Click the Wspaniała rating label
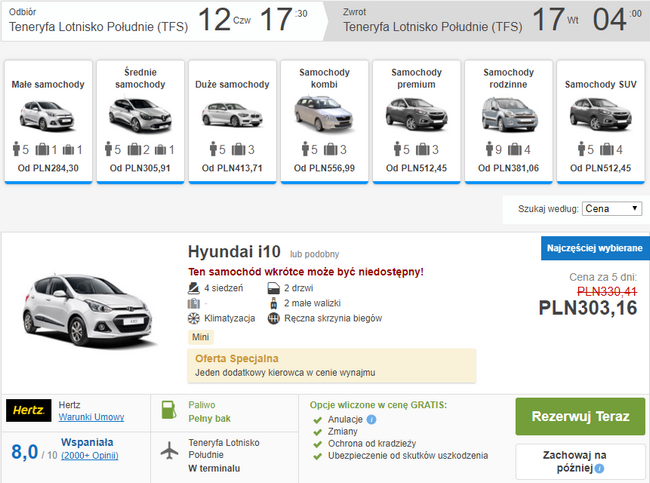Viewport: 650px width, 483px height. click(87, 442)
